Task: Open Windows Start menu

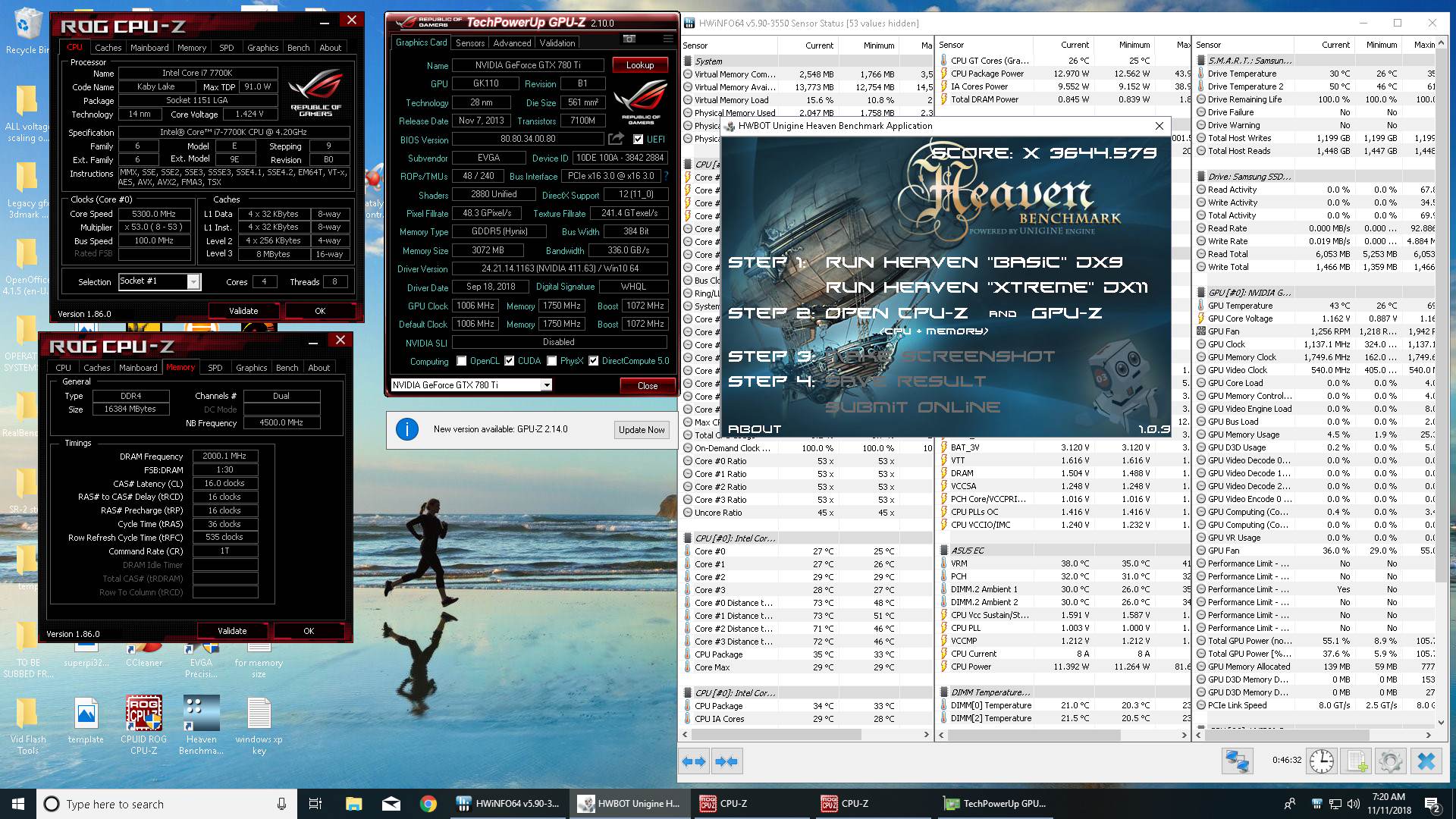Action: pos(18,804)
